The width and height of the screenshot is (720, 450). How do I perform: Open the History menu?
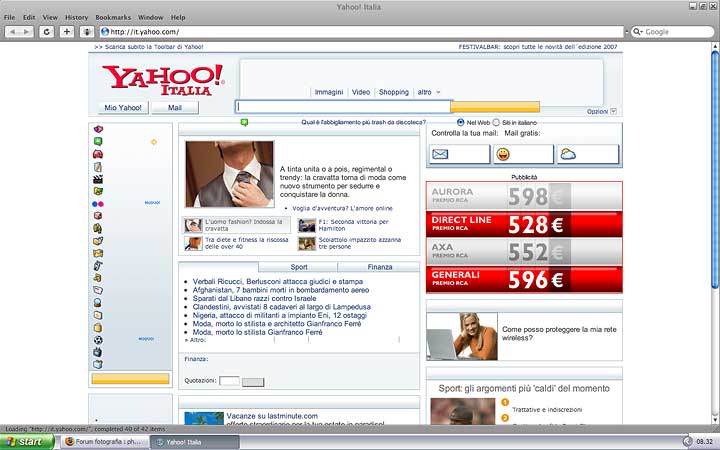click(76, 17)
